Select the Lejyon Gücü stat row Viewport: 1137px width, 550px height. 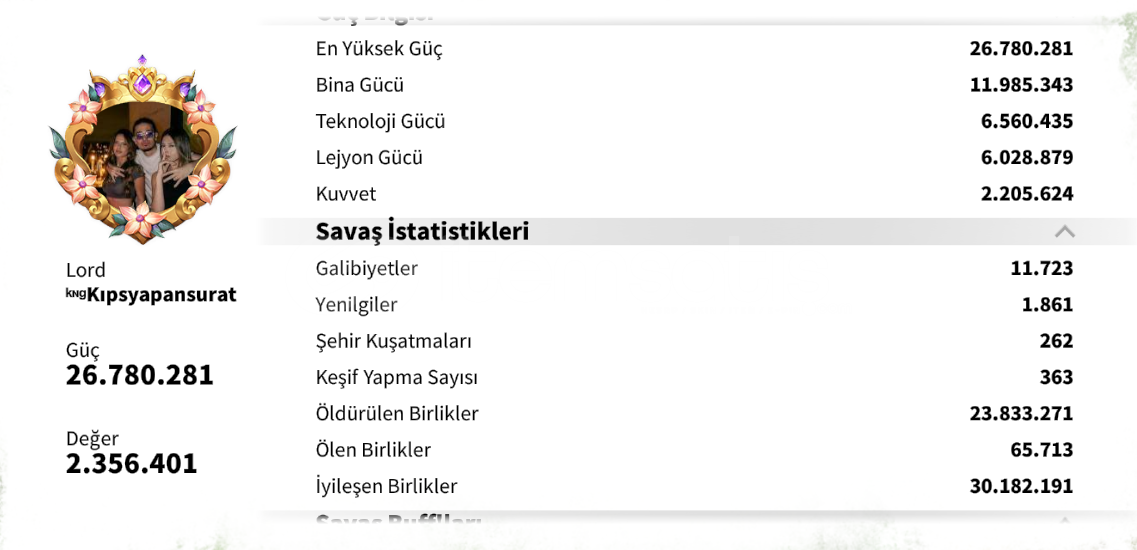pos(695,158)
